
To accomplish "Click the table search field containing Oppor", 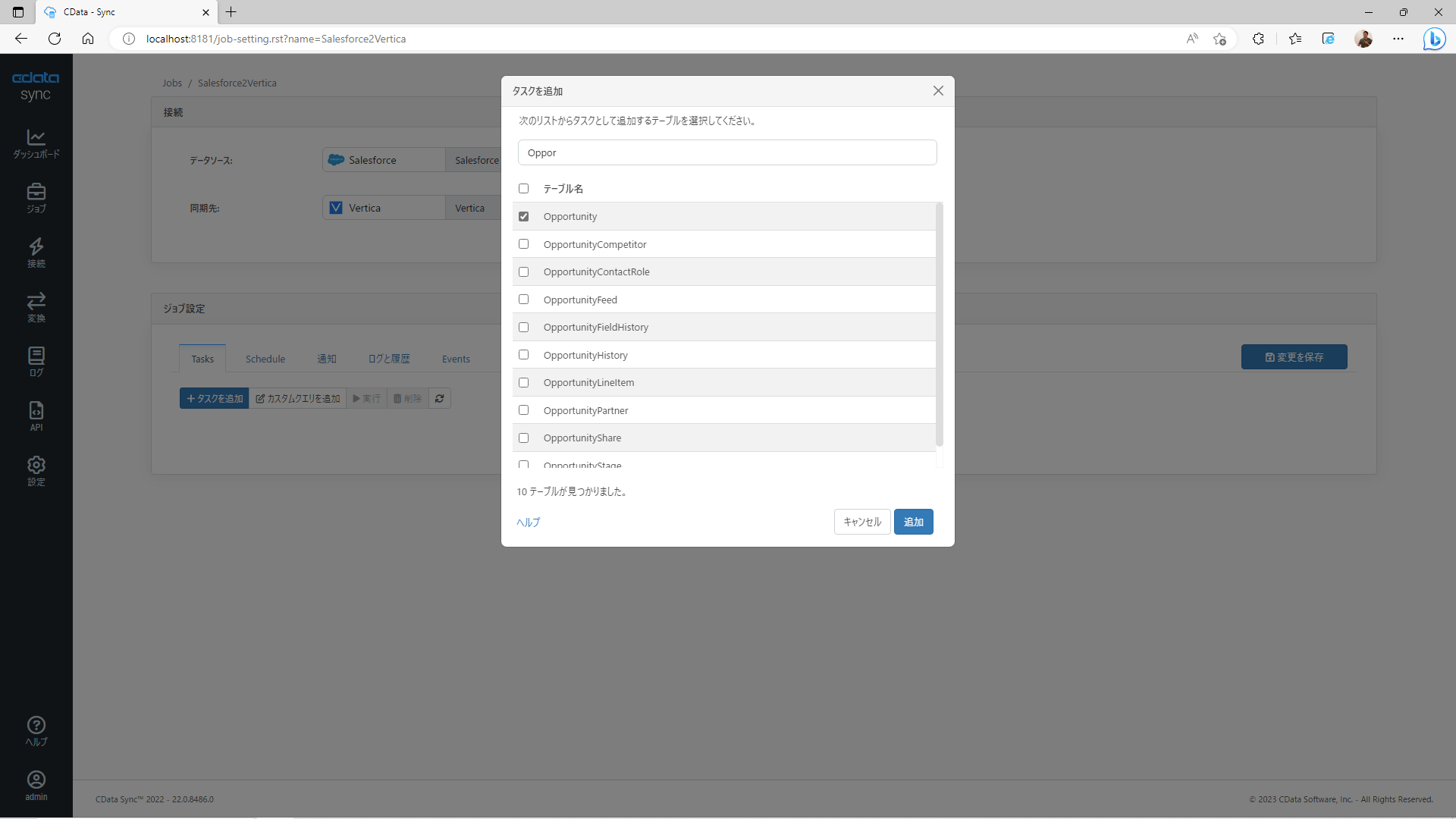I will [x=726, y=152].
